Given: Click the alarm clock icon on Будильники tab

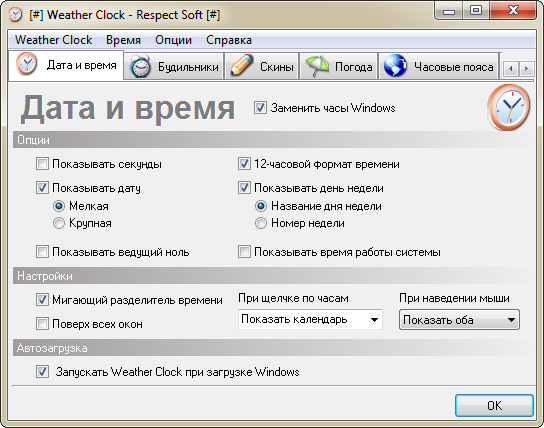Looking at the screenshot, I should coord(140,66).
